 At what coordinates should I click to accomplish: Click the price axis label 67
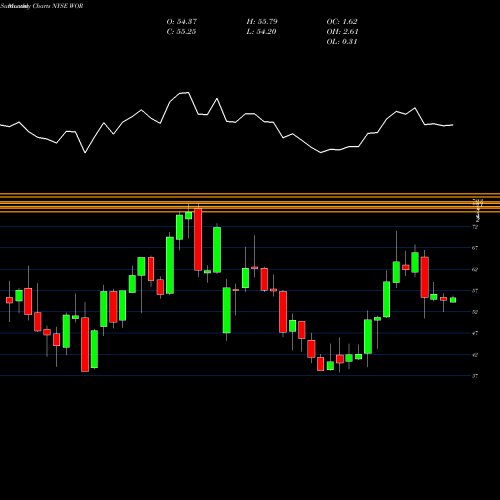475,248
